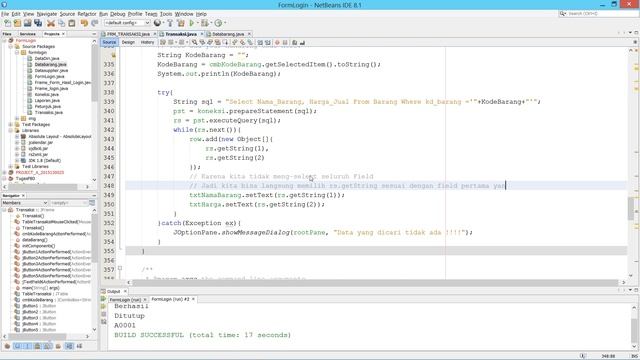Click the leftmost Navigator bottom filter icon
The height and width of the screenshot is (360, 640).
pos(7,346)
